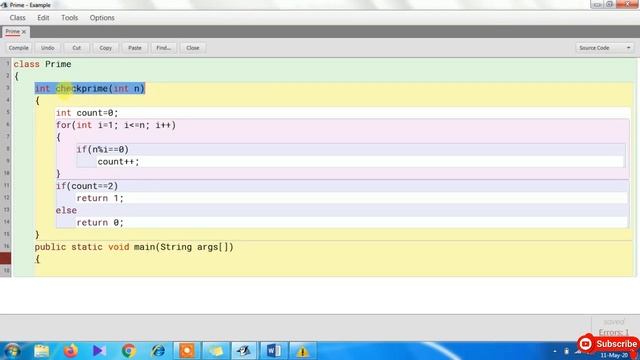This screenshot has width=640, height=360.
Task: Open the purple play media app icon
Action: (x=99, y=351)
